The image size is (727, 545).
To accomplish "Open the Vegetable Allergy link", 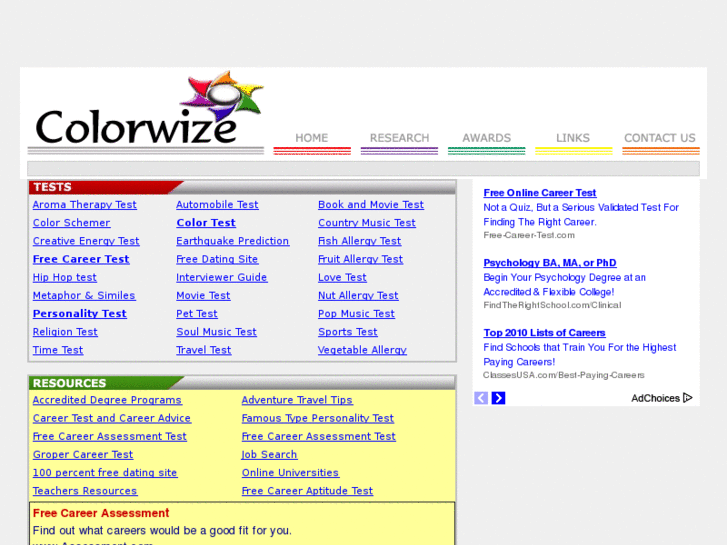I will tap(363, 350).
